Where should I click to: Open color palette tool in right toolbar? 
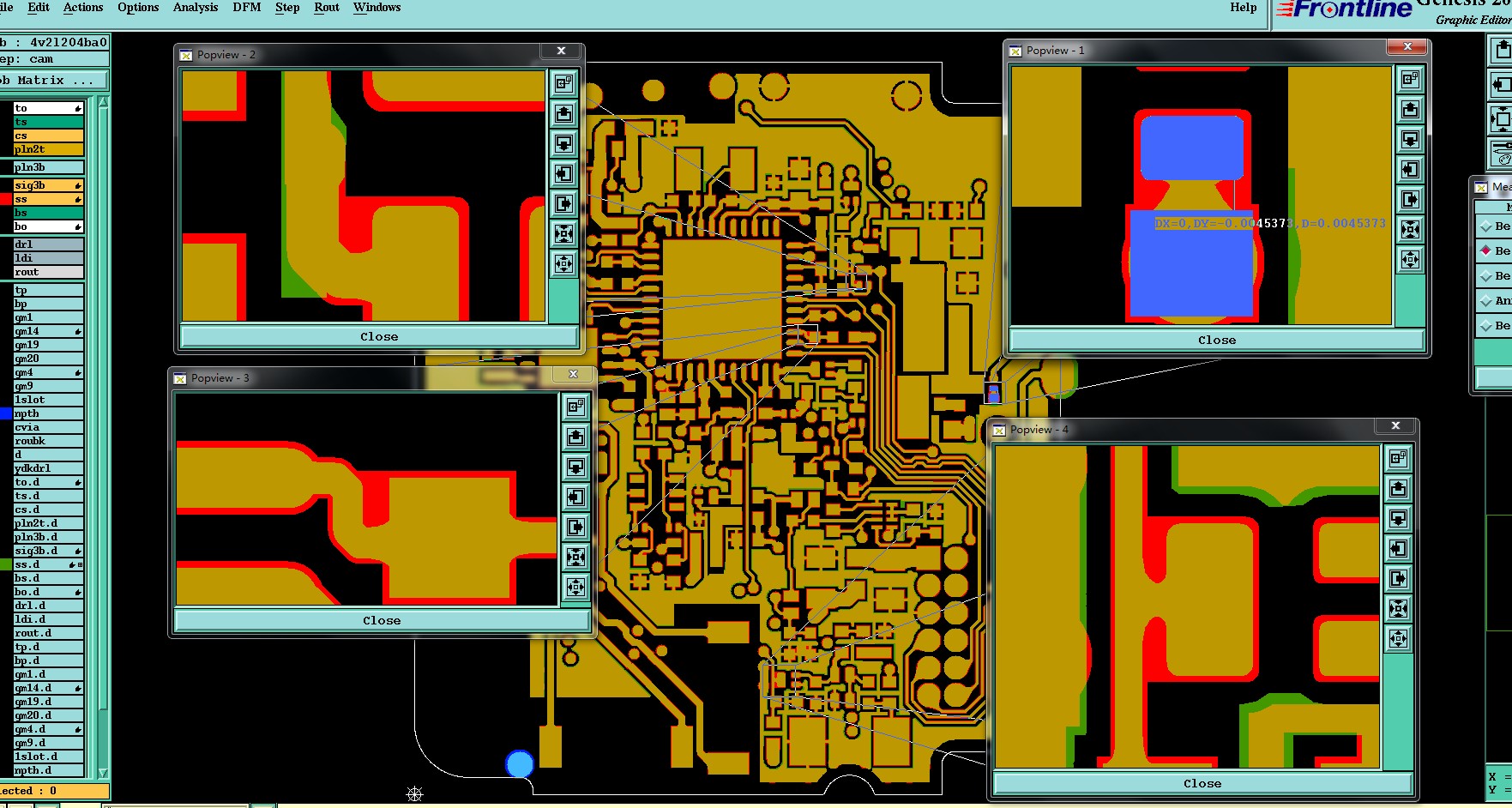click(1503, 154)
